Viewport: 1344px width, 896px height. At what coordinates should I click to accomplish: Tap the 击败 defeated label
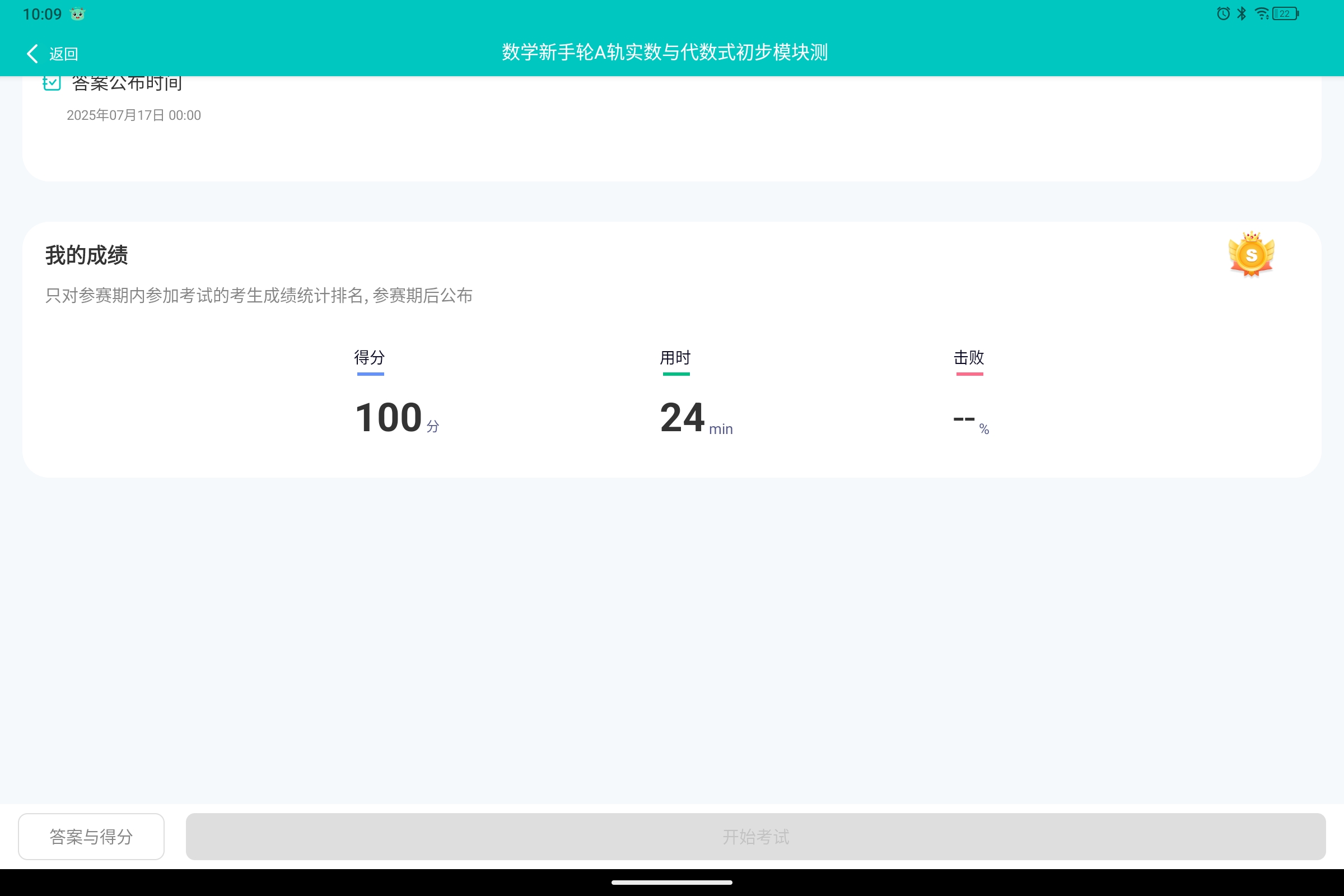(x=969, y=358)
